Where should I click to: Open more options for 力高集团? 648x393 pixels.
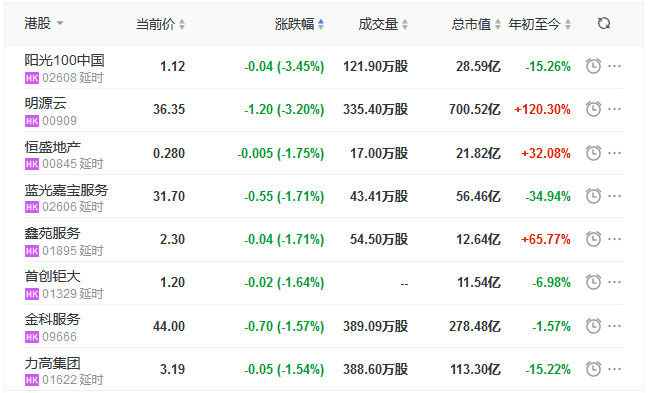(615, 369)
